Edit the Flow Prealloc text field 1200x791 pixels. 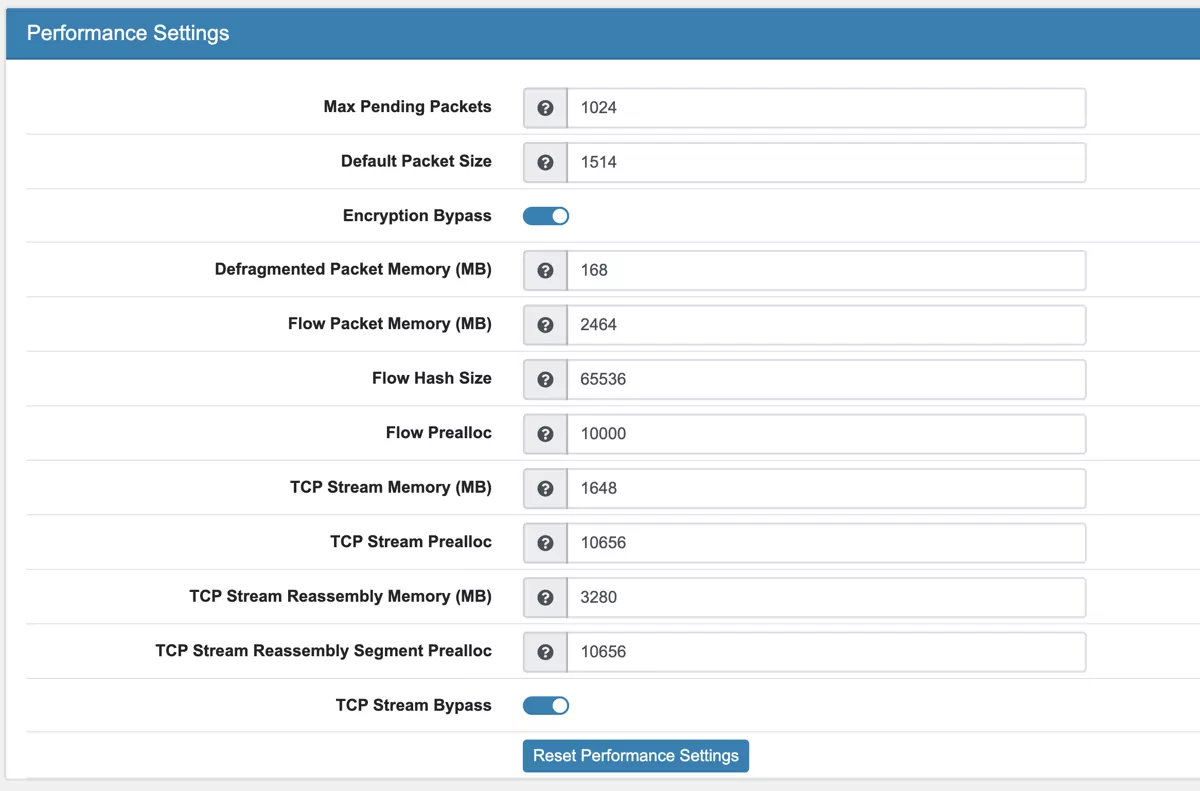(x=825, y=434)
